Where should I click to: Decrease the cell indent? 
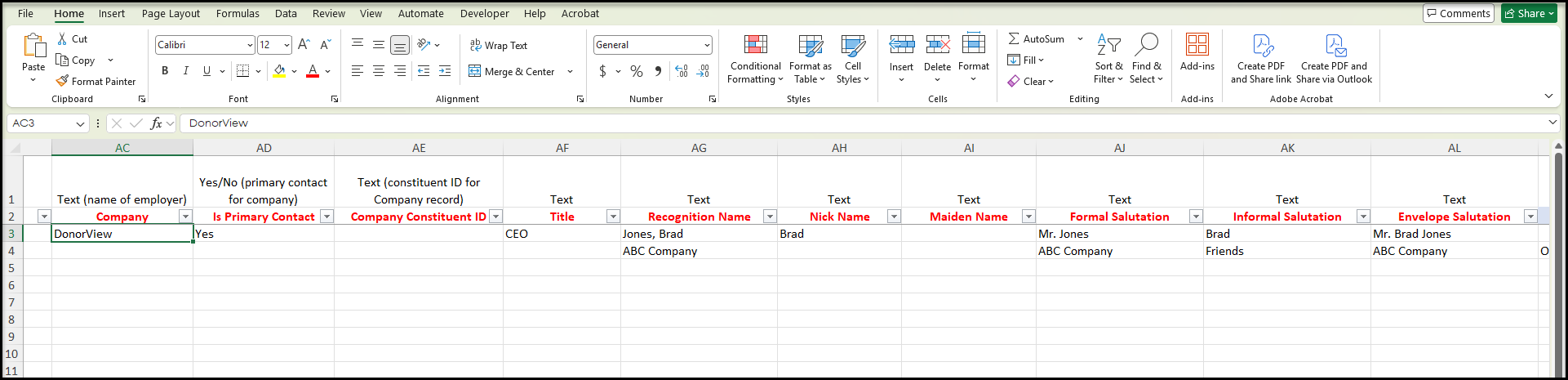(424, 71)
